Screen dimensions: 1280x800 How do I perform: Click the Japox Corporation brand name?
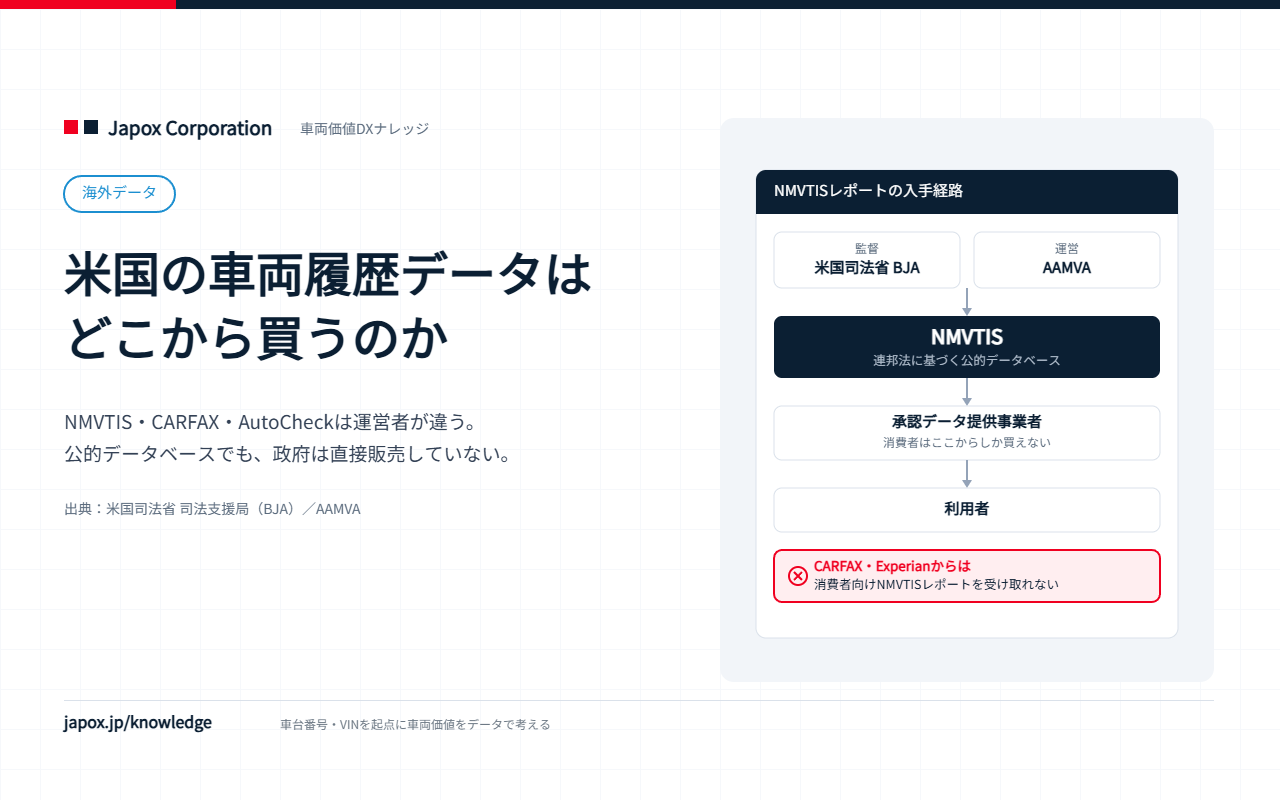190,128
